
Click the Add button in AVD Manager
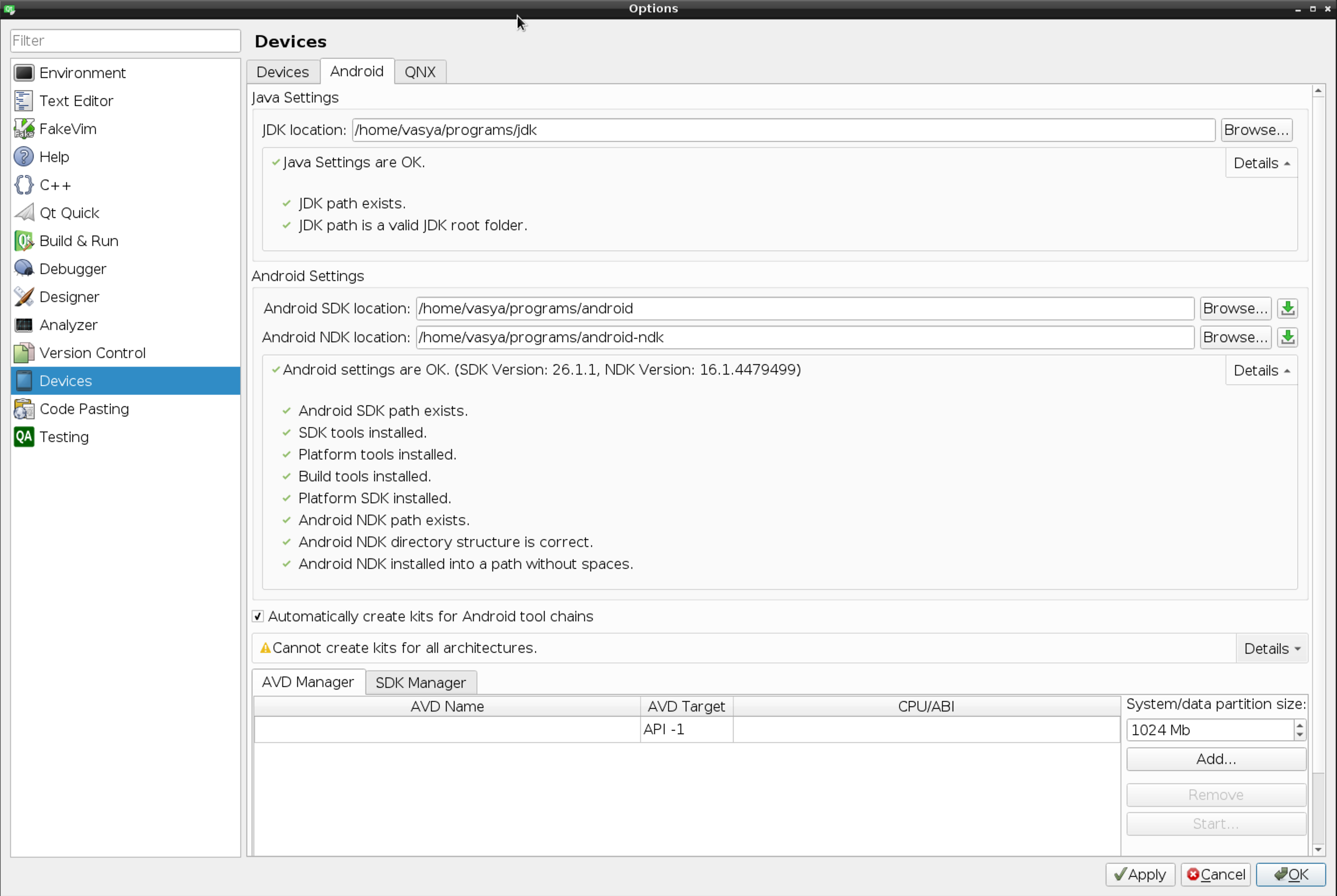[x=1216, y=758]
